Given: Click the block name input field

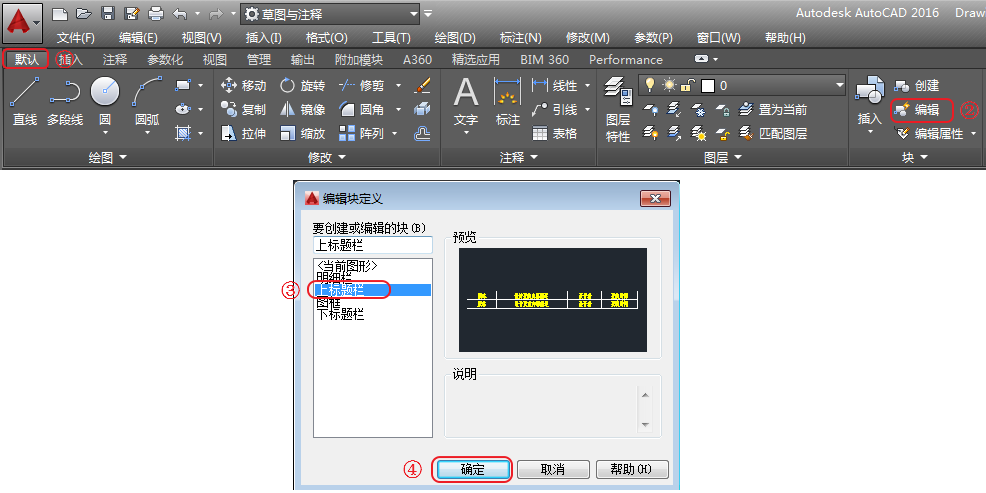Looking at the screenshot, I should pyautogui.click(x=373, y=245).
